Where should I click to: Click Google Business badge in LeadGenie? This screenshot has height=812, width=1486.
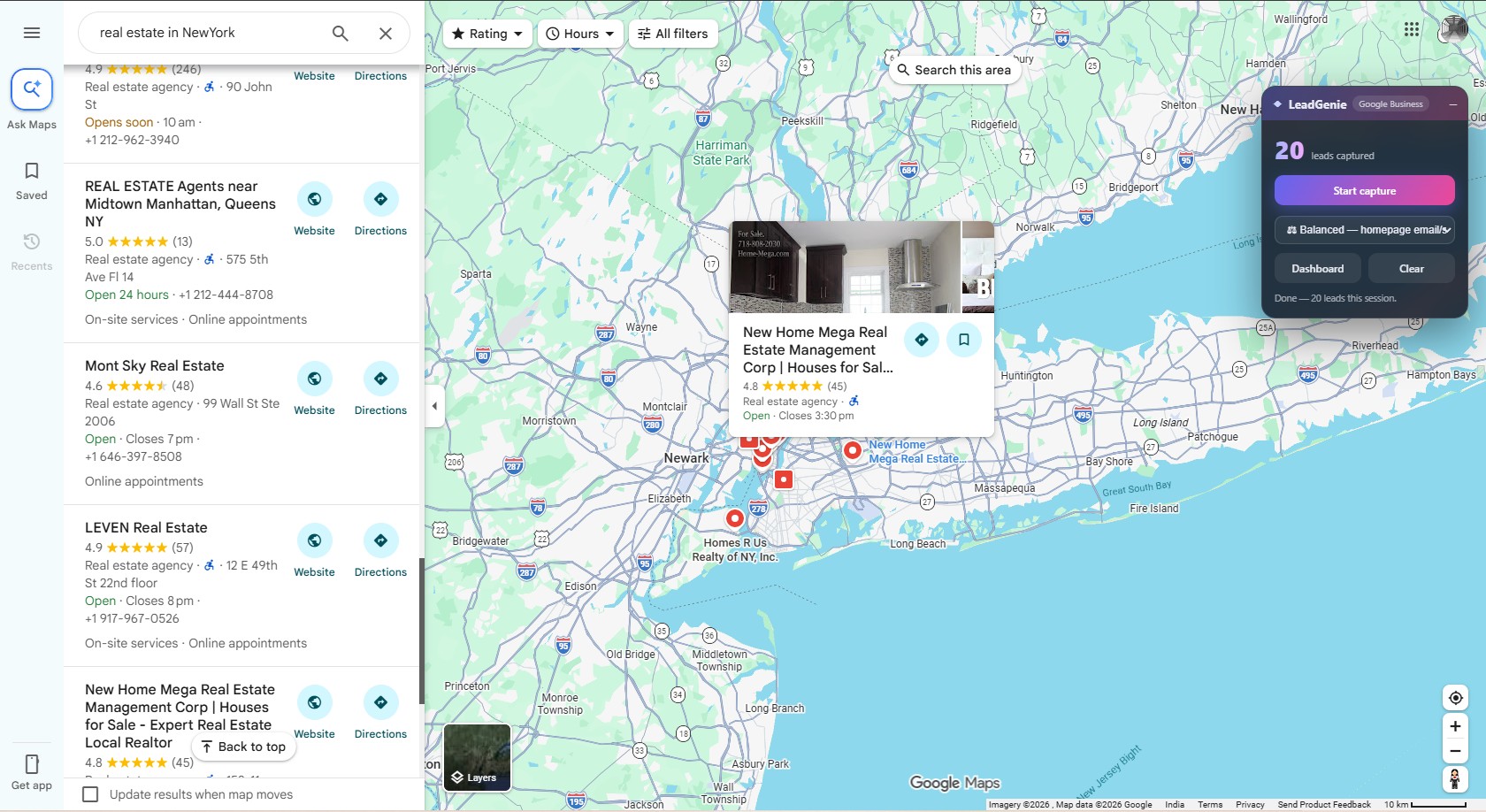[x=1390, y=104]
